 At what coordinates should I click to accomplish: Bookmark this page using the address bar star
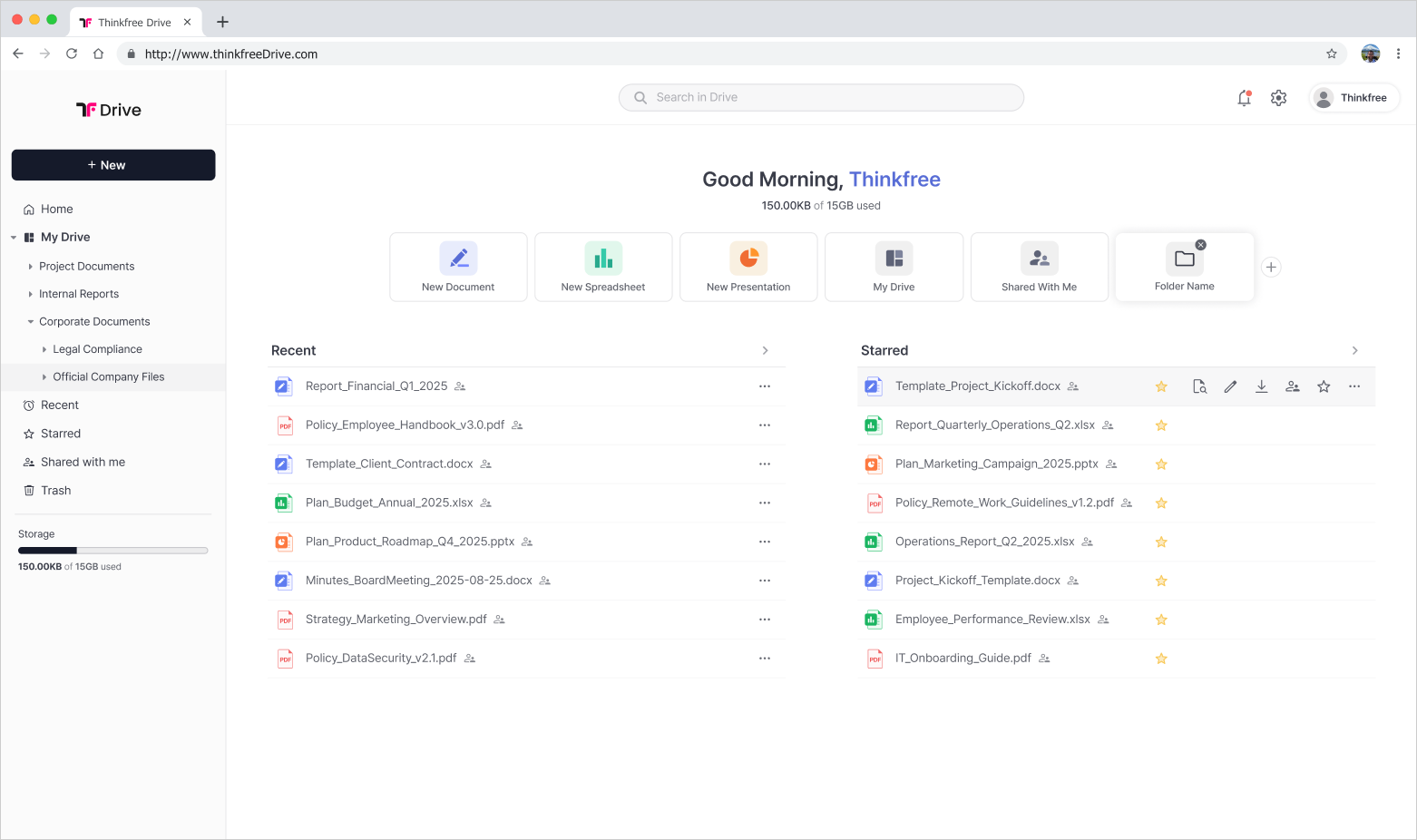[x=1331, y=54]
